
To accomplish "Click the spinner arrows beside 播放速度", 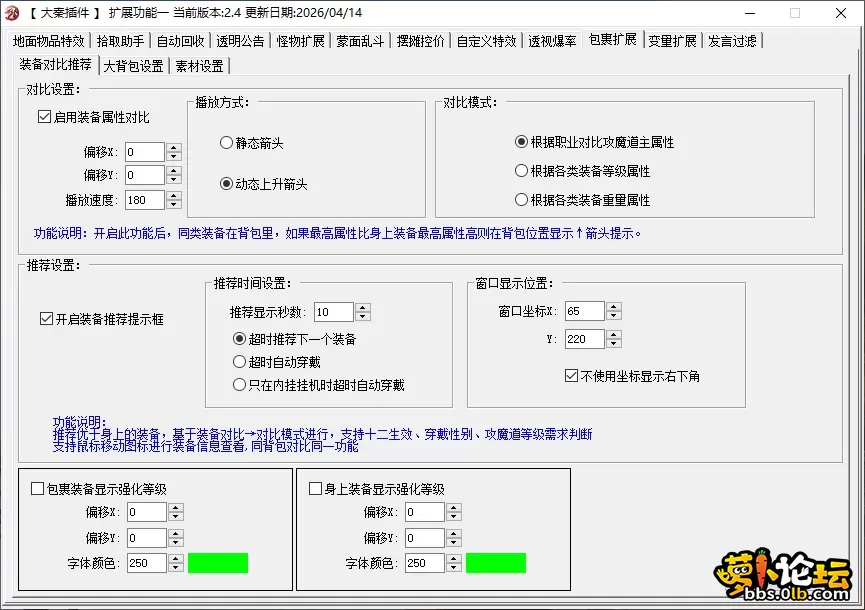I will 174,200.
